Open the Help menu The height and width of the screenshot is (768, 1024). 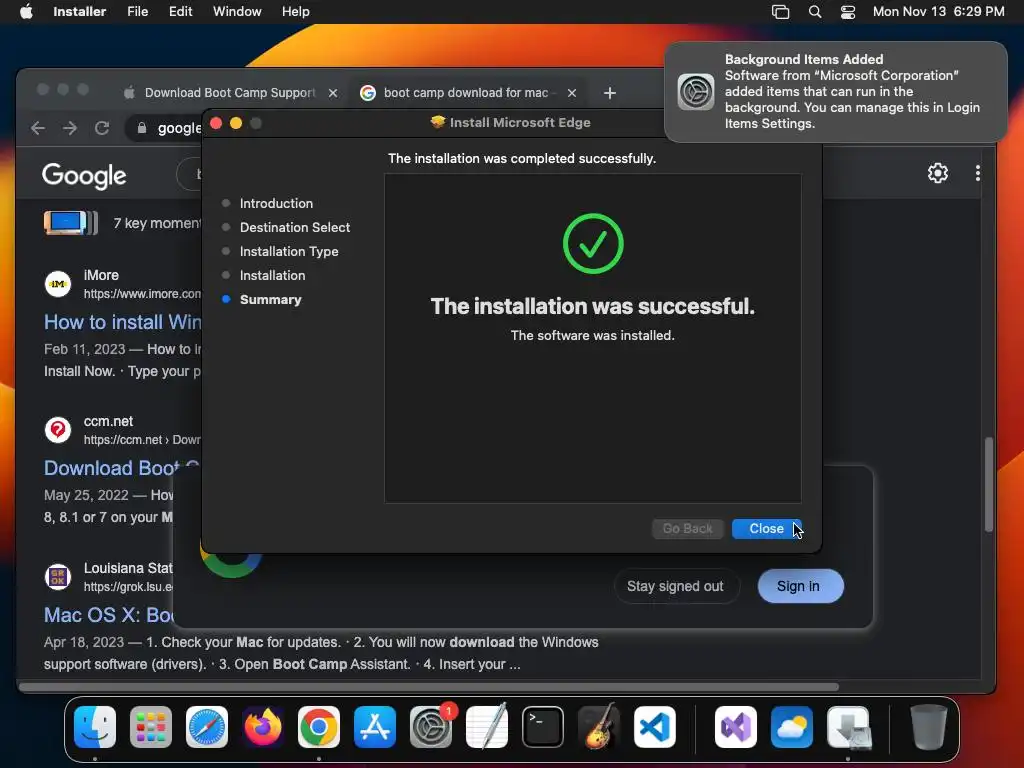click(295, 11)
